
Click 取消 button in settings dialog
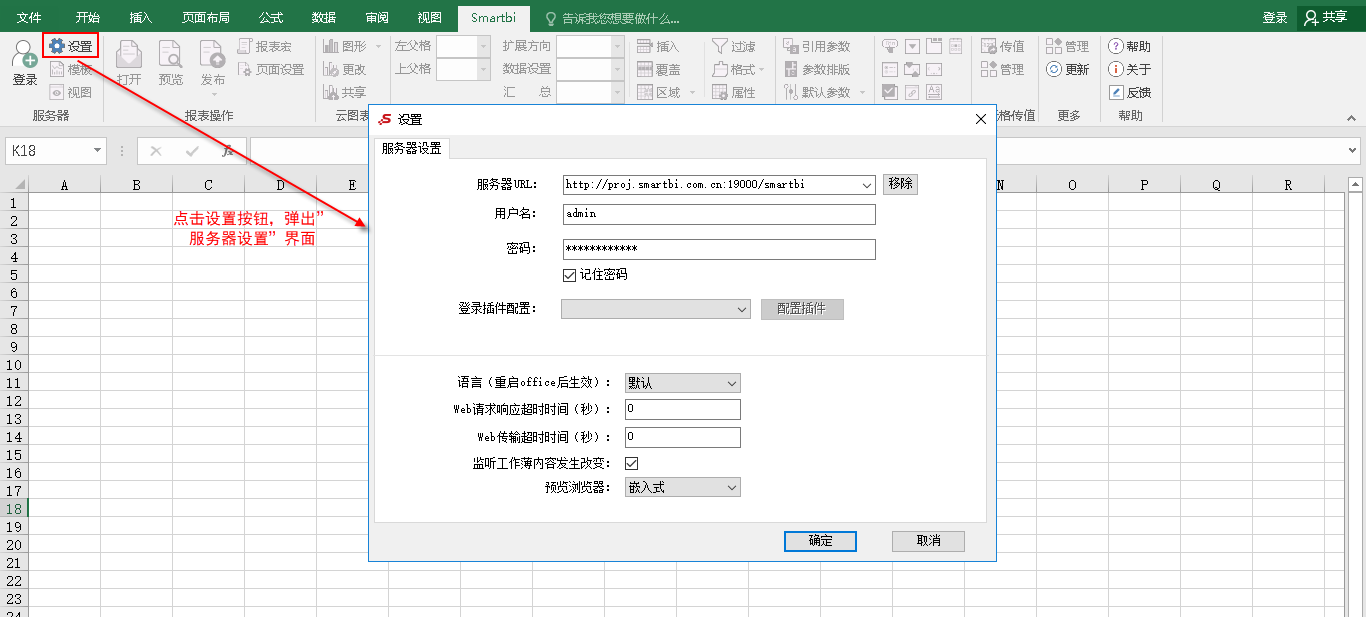click(928, 540)
